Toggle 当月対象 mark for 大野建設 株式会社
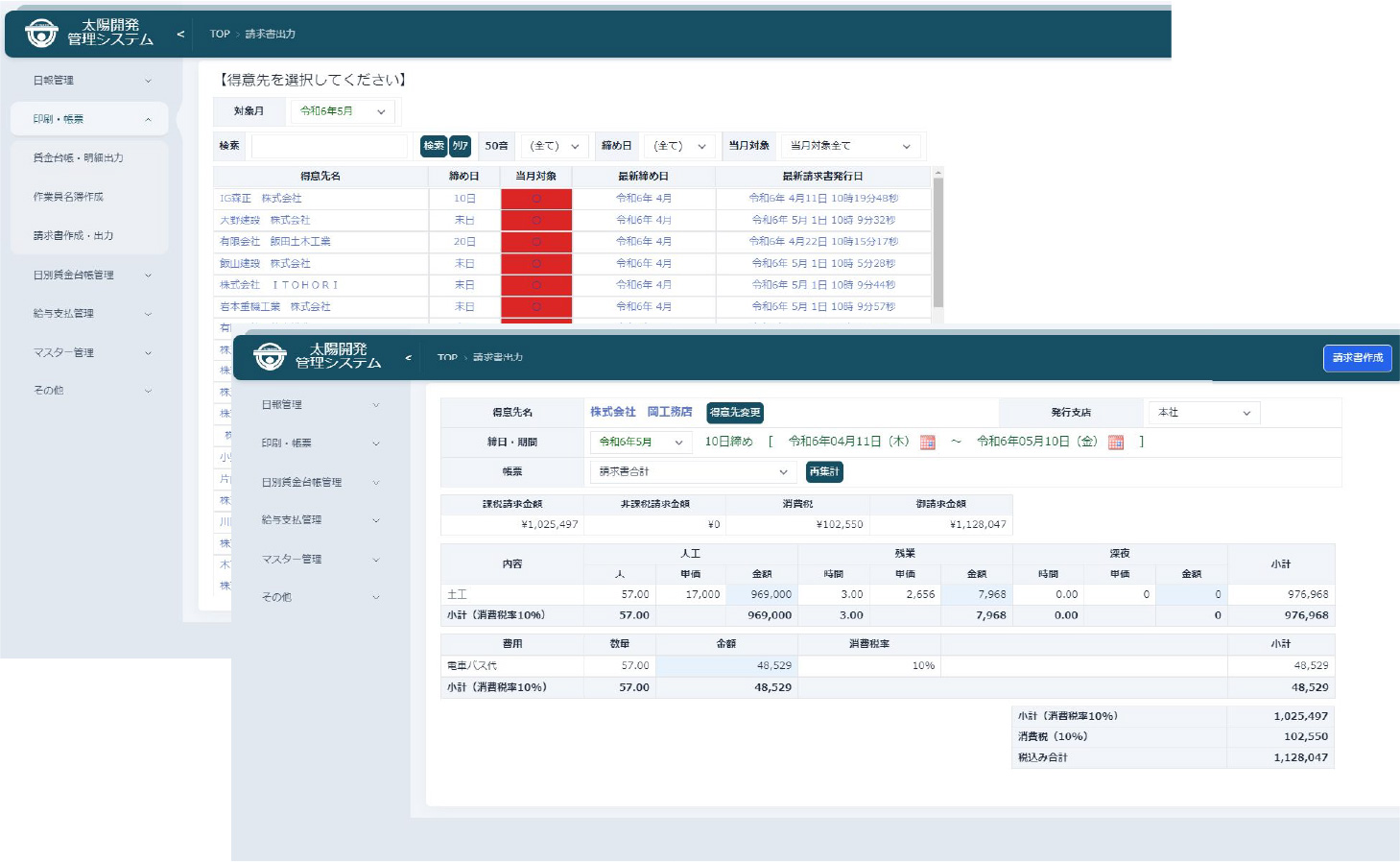This screenshot has width=1400, height=862. pyautogui.click(x=535, y=221)
